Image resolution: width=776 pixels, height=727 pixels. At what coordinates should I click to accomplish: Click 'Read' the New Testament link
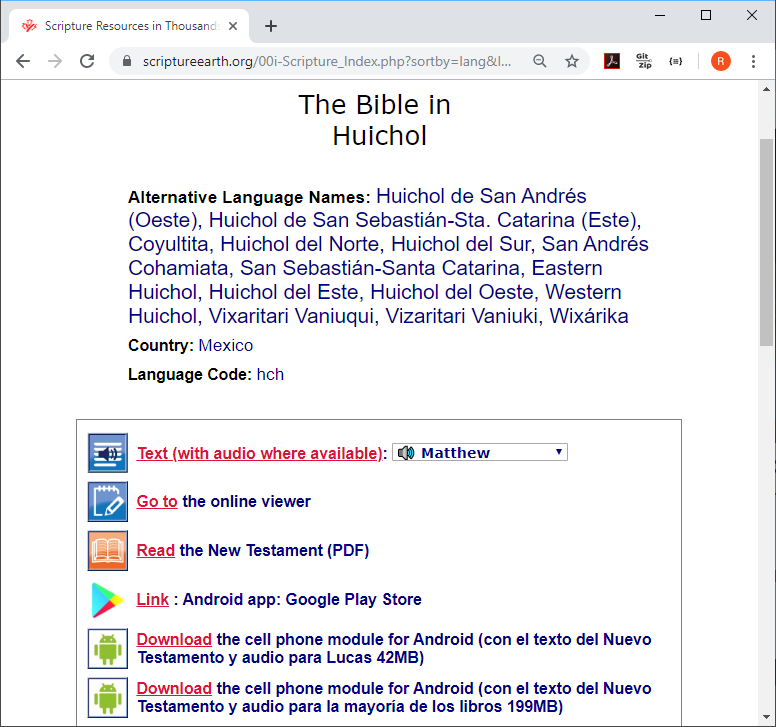[x=156, y=551]
